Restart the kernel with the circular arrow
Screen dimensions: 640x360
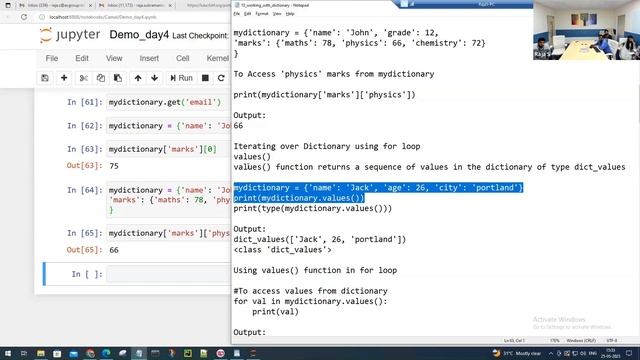[221, 78]
